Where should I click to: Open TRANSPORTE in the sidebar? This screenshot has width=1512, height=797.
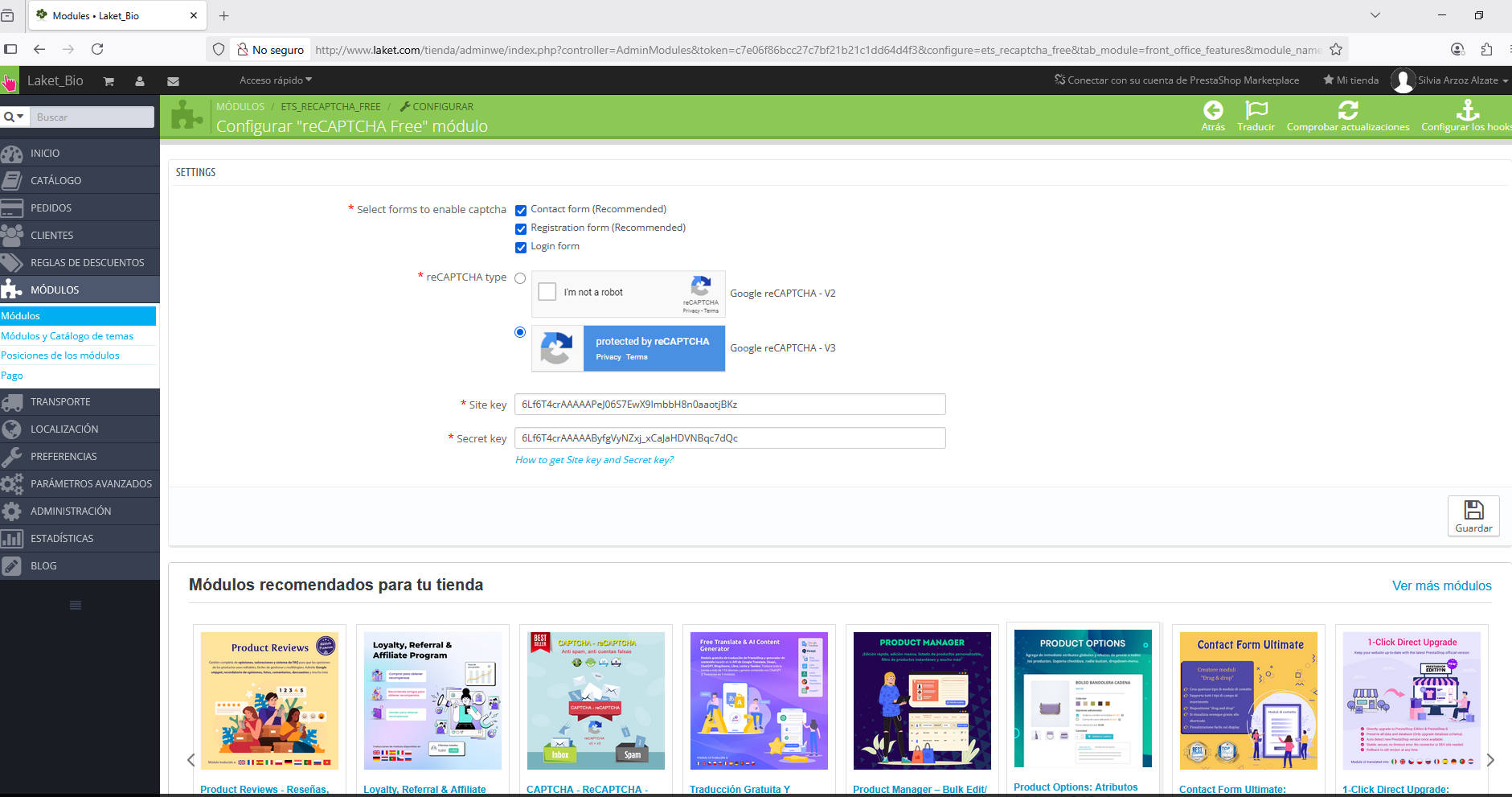80,401
